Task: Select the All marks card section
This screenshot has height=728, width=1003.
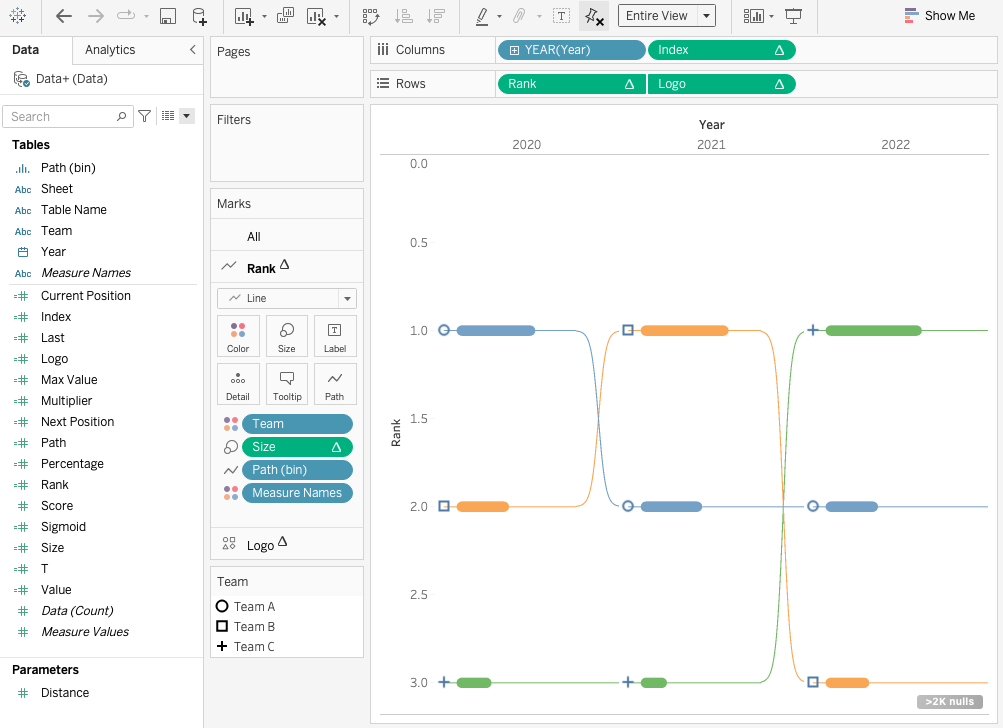Action: point(287,236)
